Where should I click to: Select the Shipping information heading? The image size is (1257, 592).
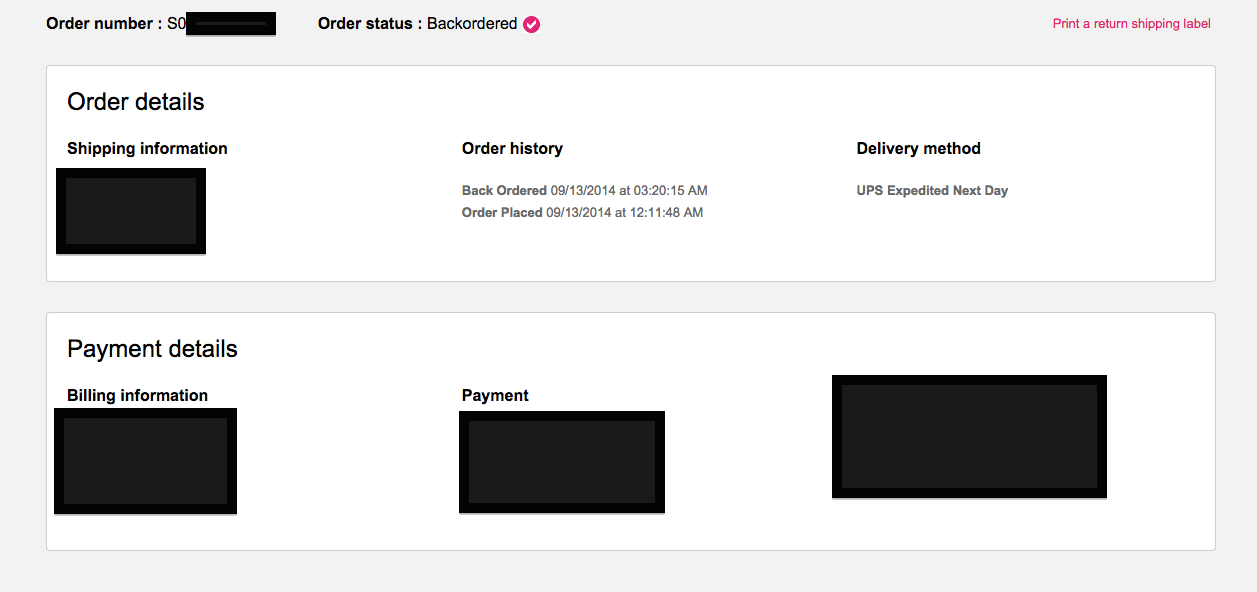[147, 148]
